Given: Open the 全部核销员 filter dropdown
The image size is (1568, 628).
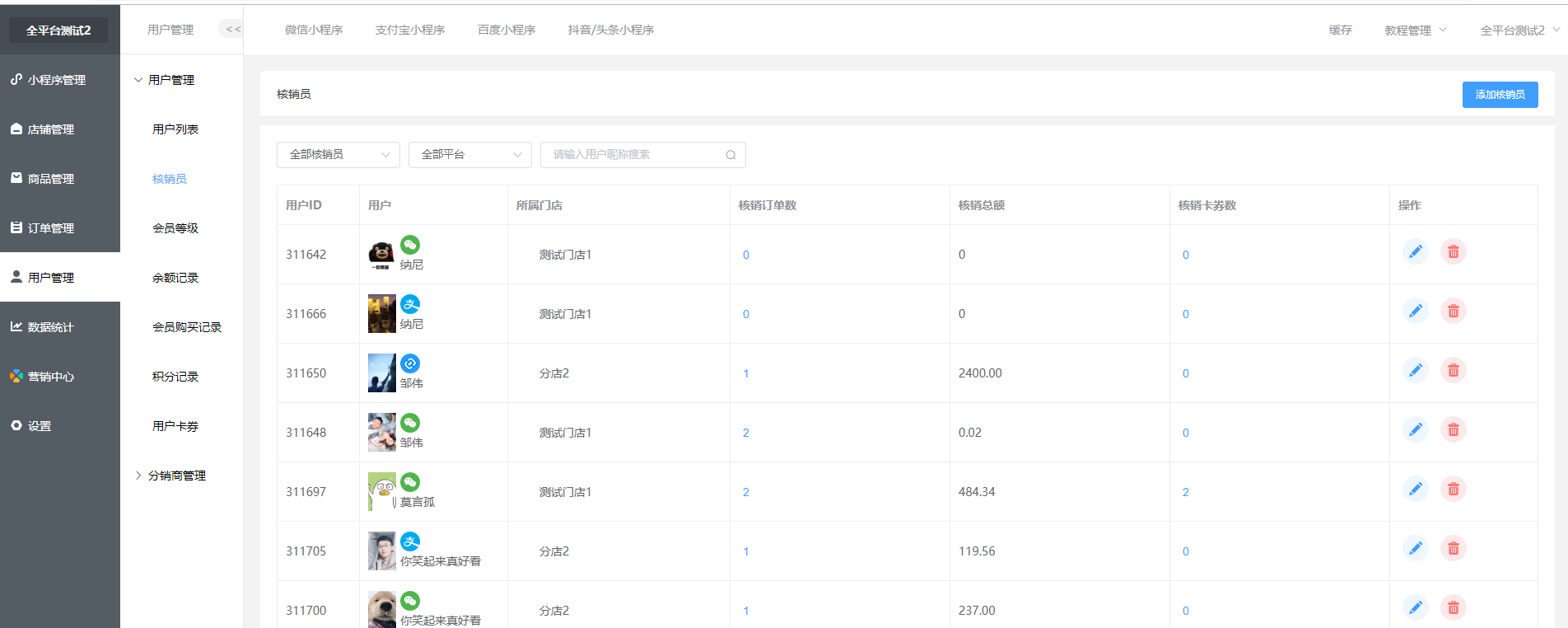Looking at the screenshot, I should click(x=338, y=155).
